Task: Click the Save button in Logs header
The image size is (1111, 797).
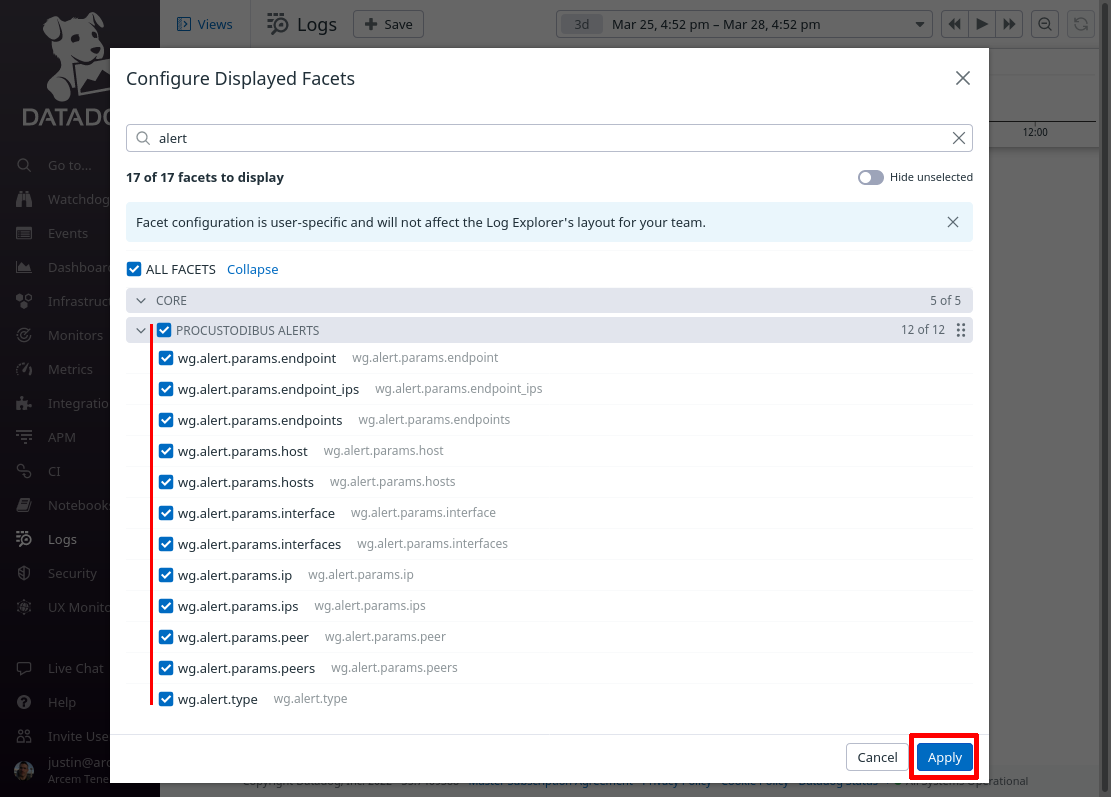Action: 388,24
